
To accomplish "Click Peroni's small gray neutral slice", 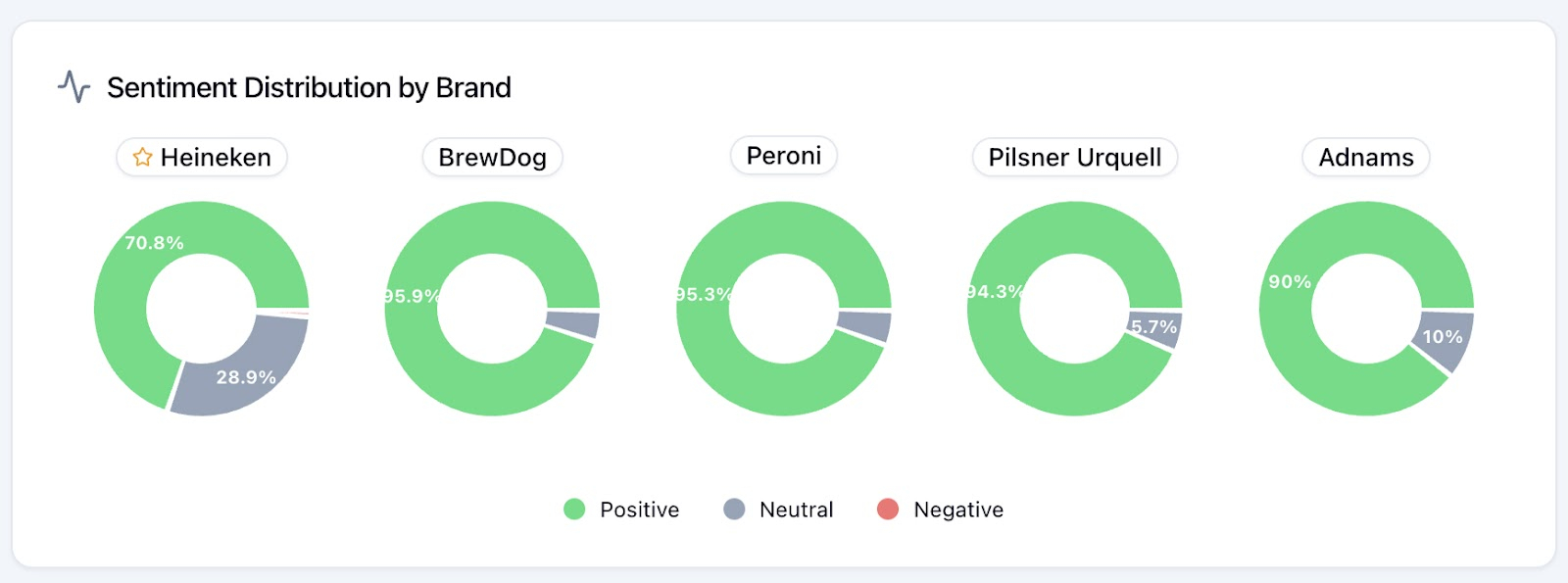I will point(865,325).
